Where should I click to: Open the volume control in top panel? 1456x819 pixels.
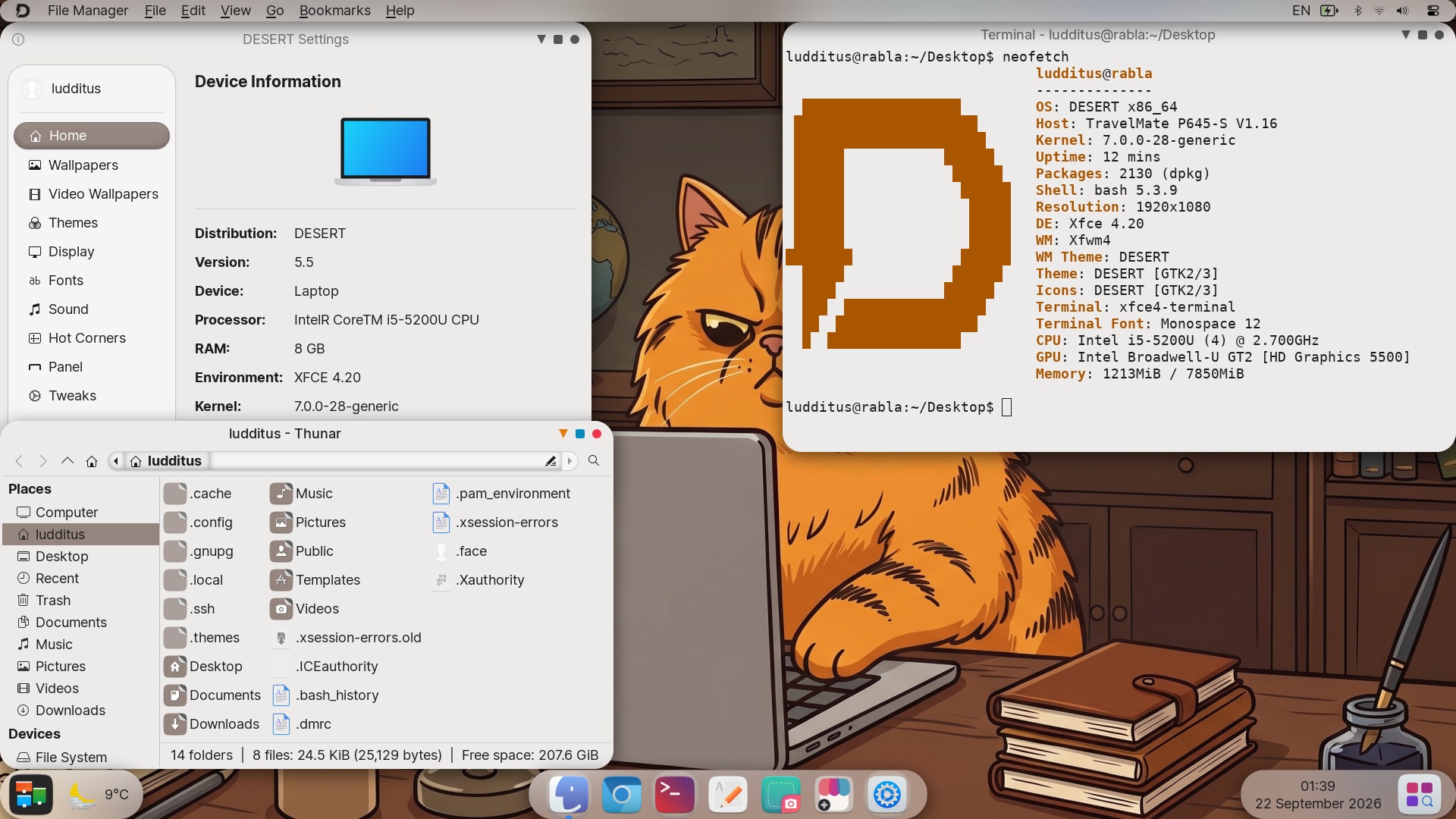click(x=1402, y=11)
